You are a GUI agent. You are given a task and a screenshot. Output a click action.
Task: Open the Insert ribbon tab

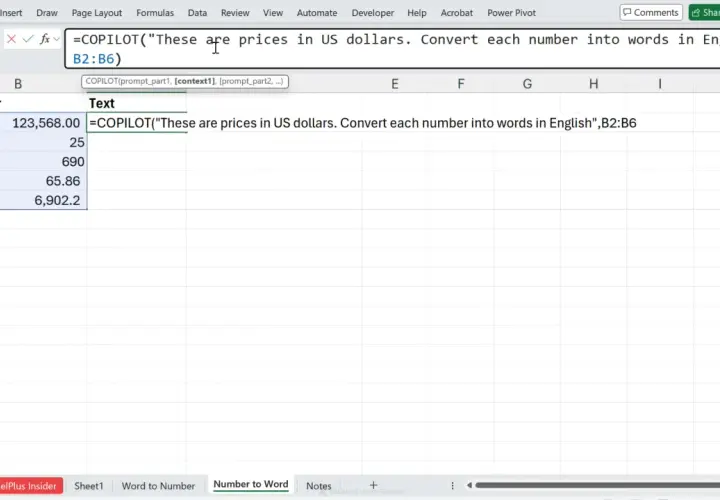coord(11,13)
